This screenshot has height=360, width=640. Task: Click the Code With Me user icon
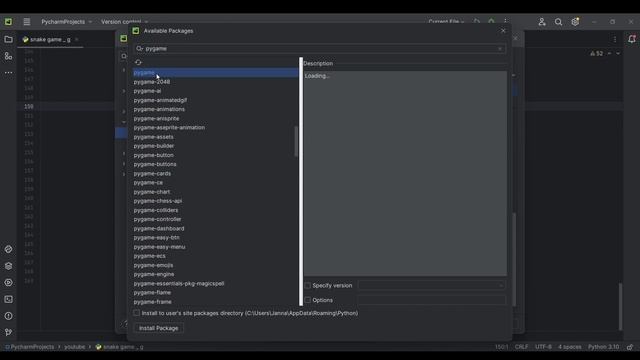click(x=542, y=22)
